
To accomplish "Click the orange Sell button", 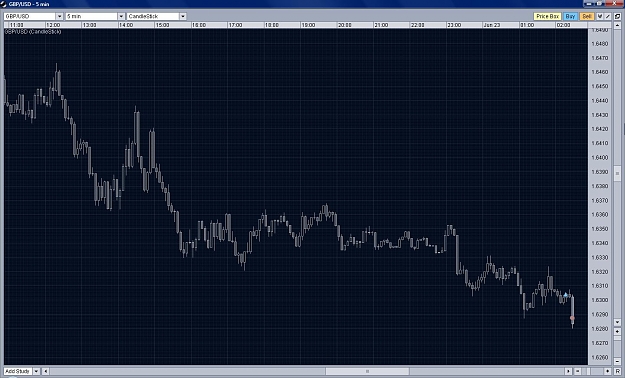I will pos(587,16).
